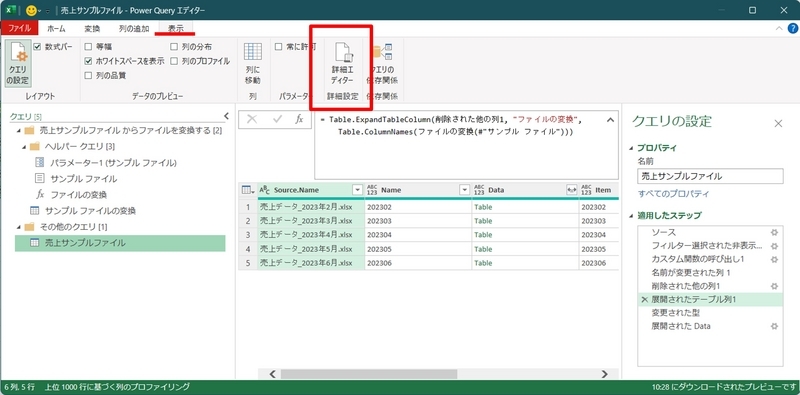
Task: Open gear for フィルター選択された非表示 step
Action: [x=774, y=246]
